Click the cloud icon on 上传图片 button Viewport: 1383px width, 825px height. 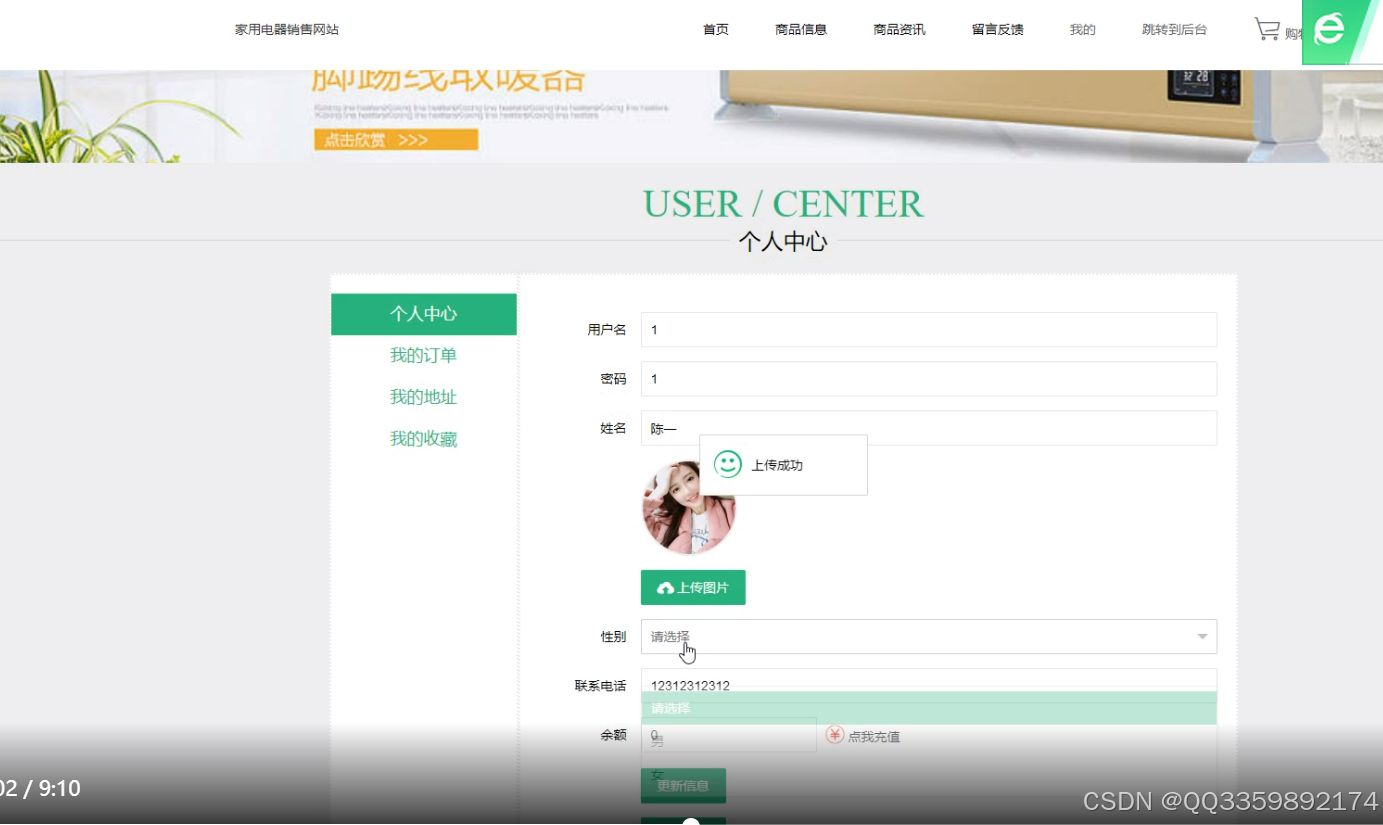[x=665, y=588]
